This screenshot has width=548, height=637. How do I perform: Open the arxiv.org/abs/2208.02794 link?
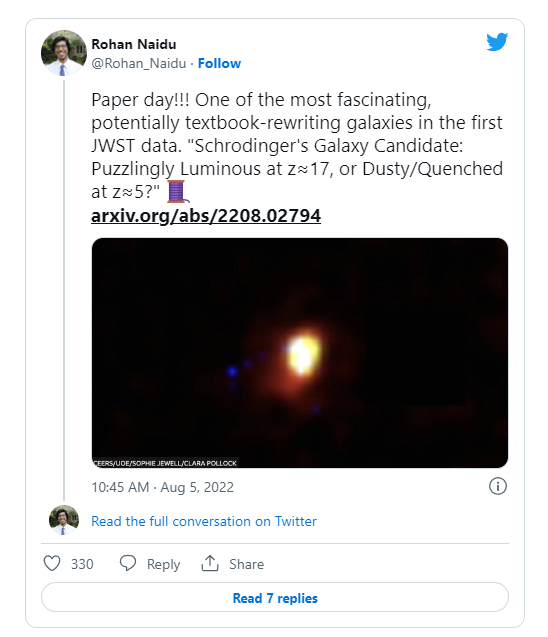pos(206,215)
